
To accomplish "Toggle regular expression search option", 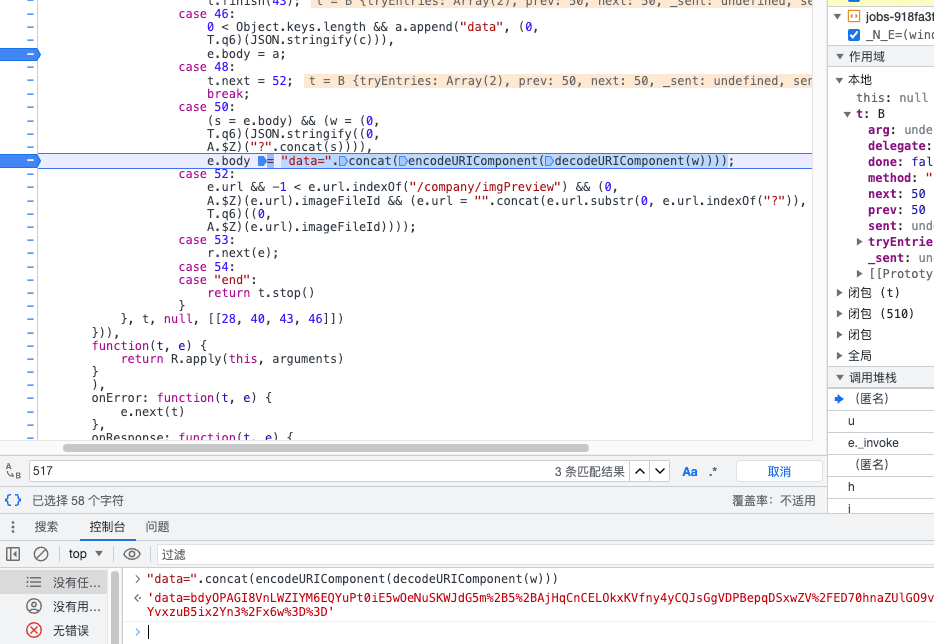I will click(x=713, y=471).
